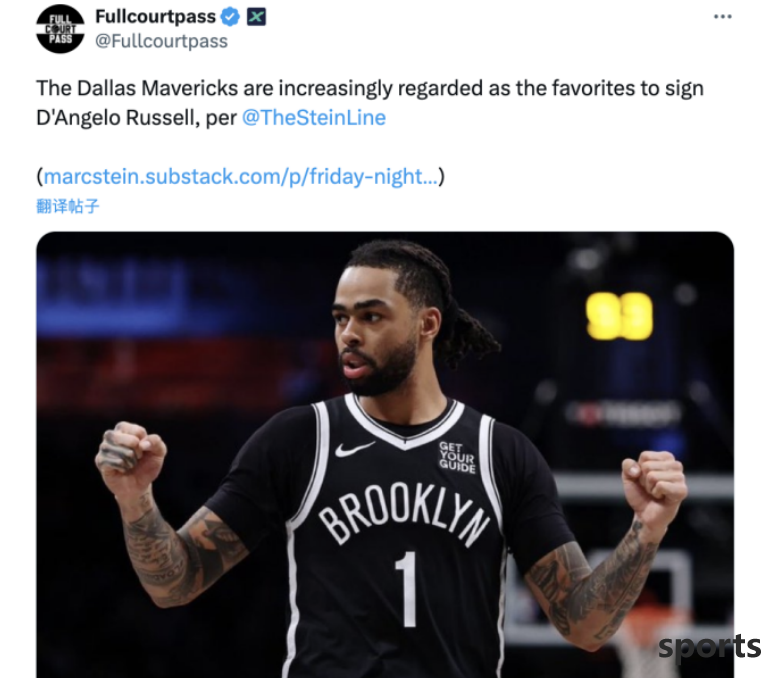Click the sports watermark in corner
Viewport: 776px width, 678px height.
[709, 646]
